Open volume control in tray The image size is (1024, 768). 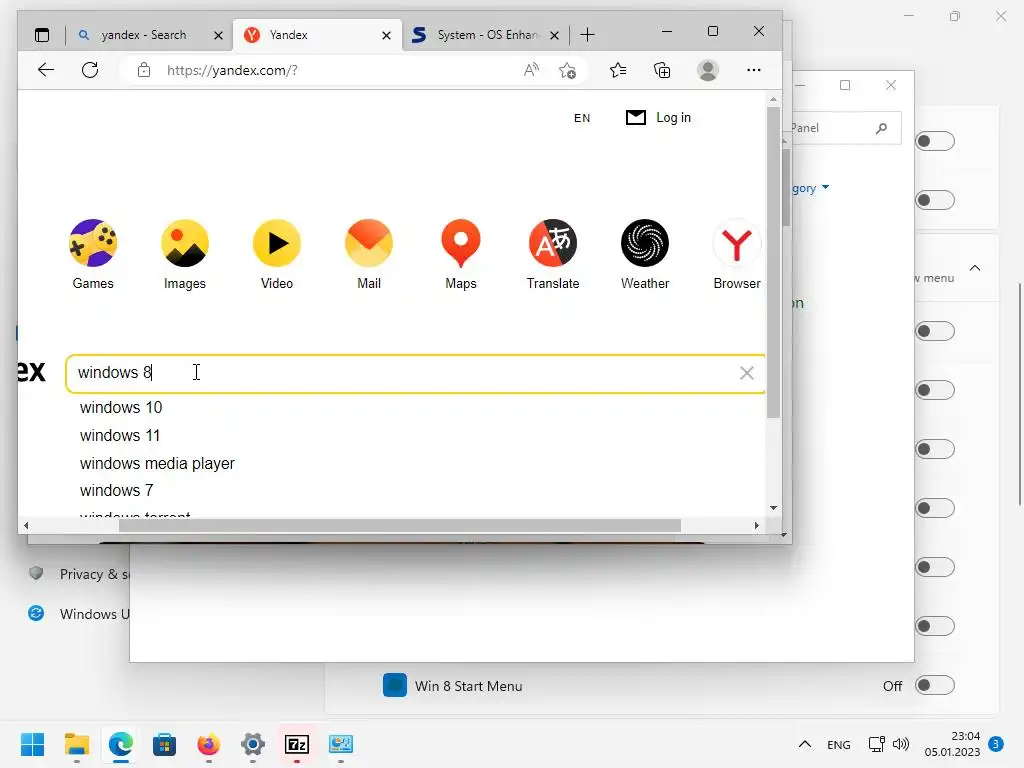pyautogui.click(x=901, y=744)
